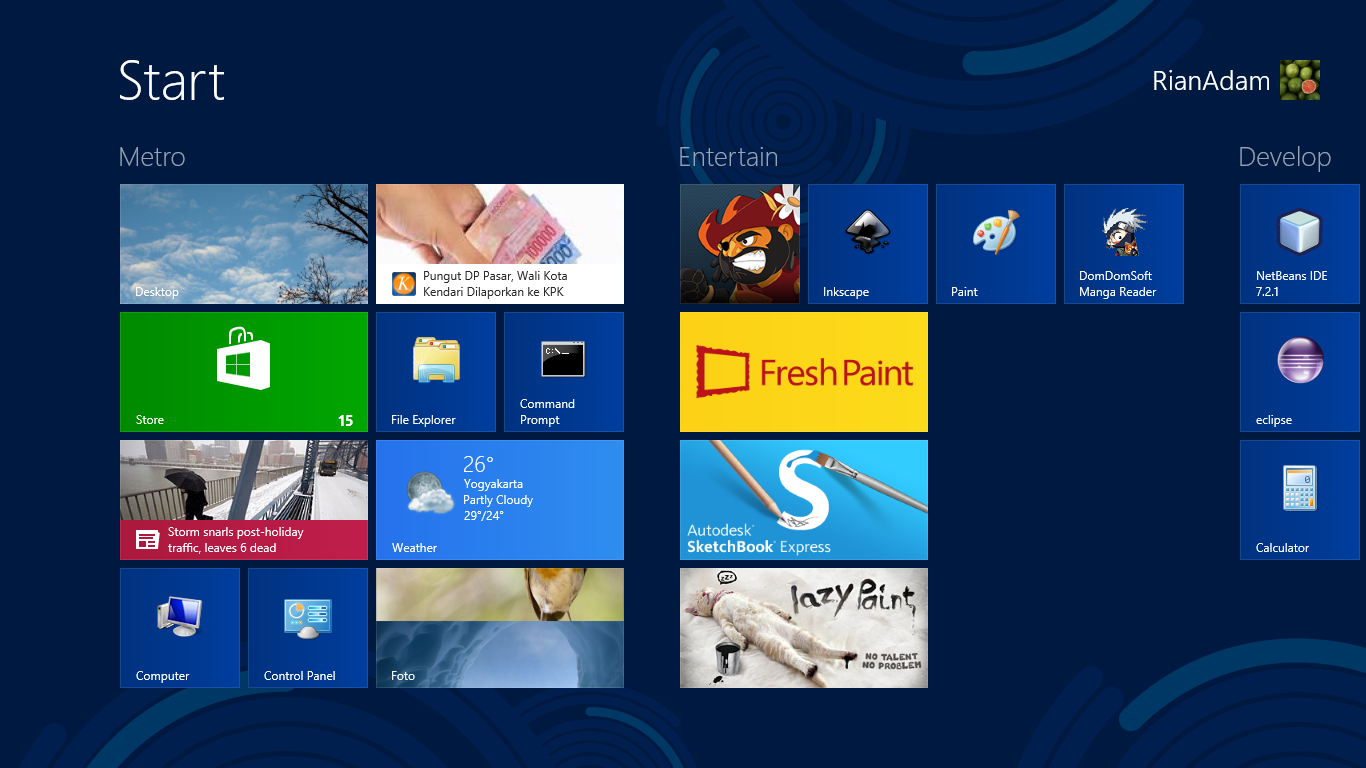Open Computer tile
Image resolution: width=1366 pixels, height=768 pixels.
coord(180,628)
